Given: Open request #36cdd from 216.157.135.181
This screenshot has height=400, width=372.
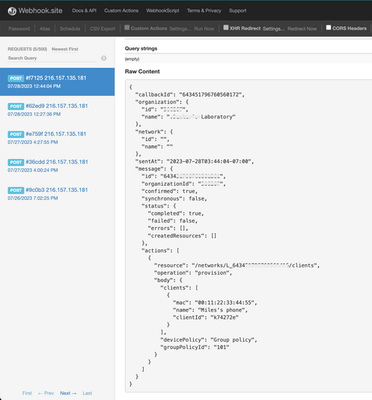Looking at the screenshot, I should coord(57,166).
